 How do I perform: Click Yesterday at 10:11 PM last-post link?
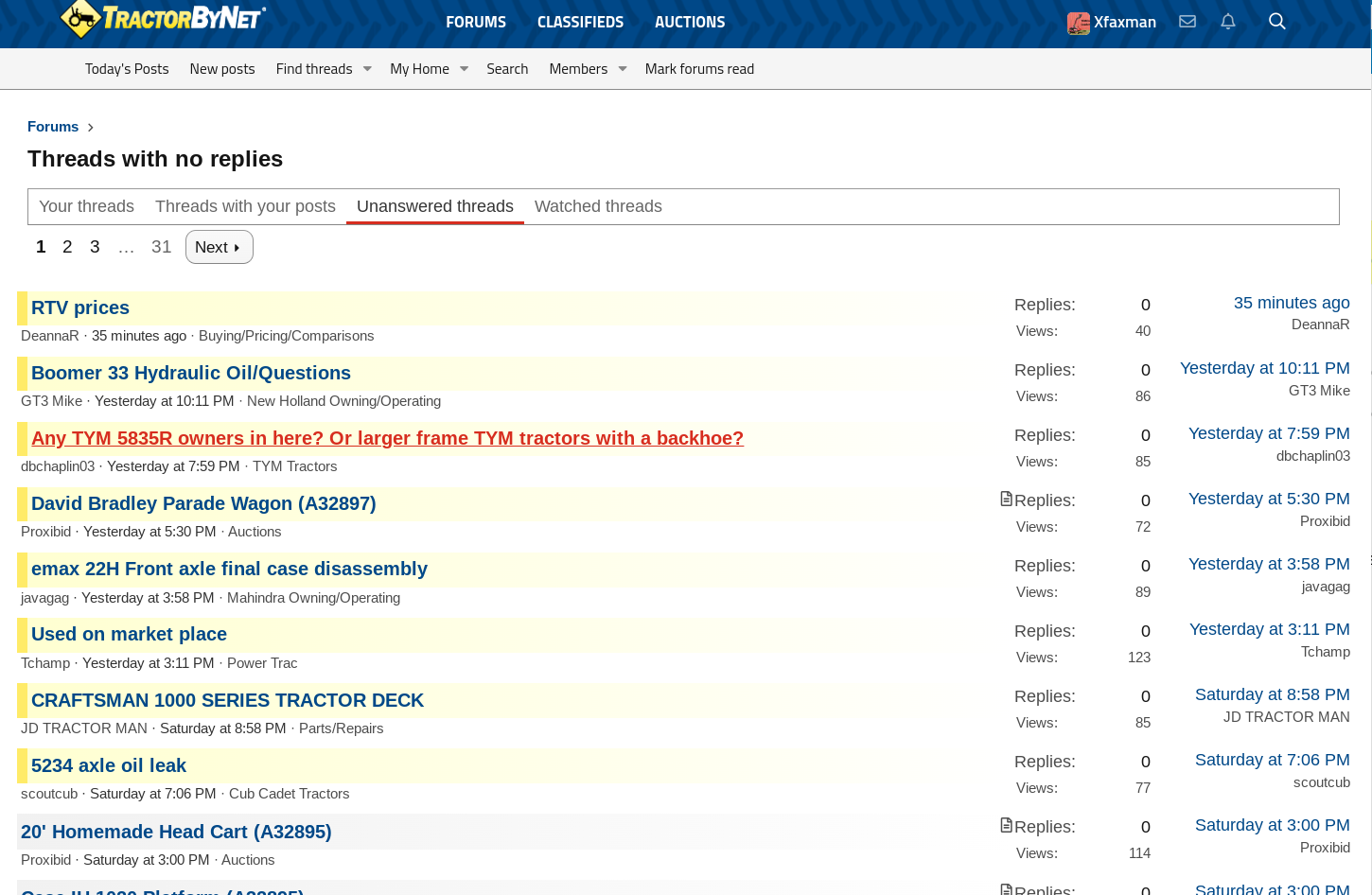tap(1264, 368)
